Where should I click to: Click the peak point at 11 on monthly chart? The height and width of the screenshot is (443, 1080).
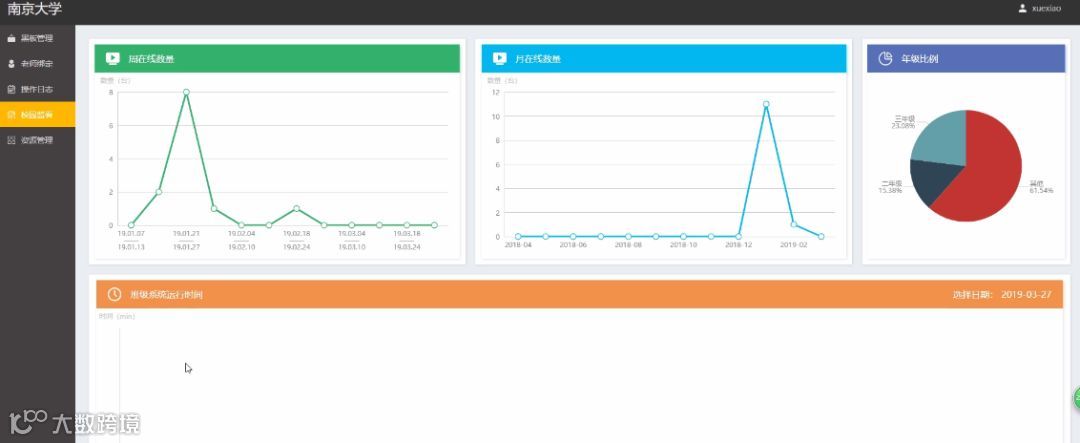766,104
